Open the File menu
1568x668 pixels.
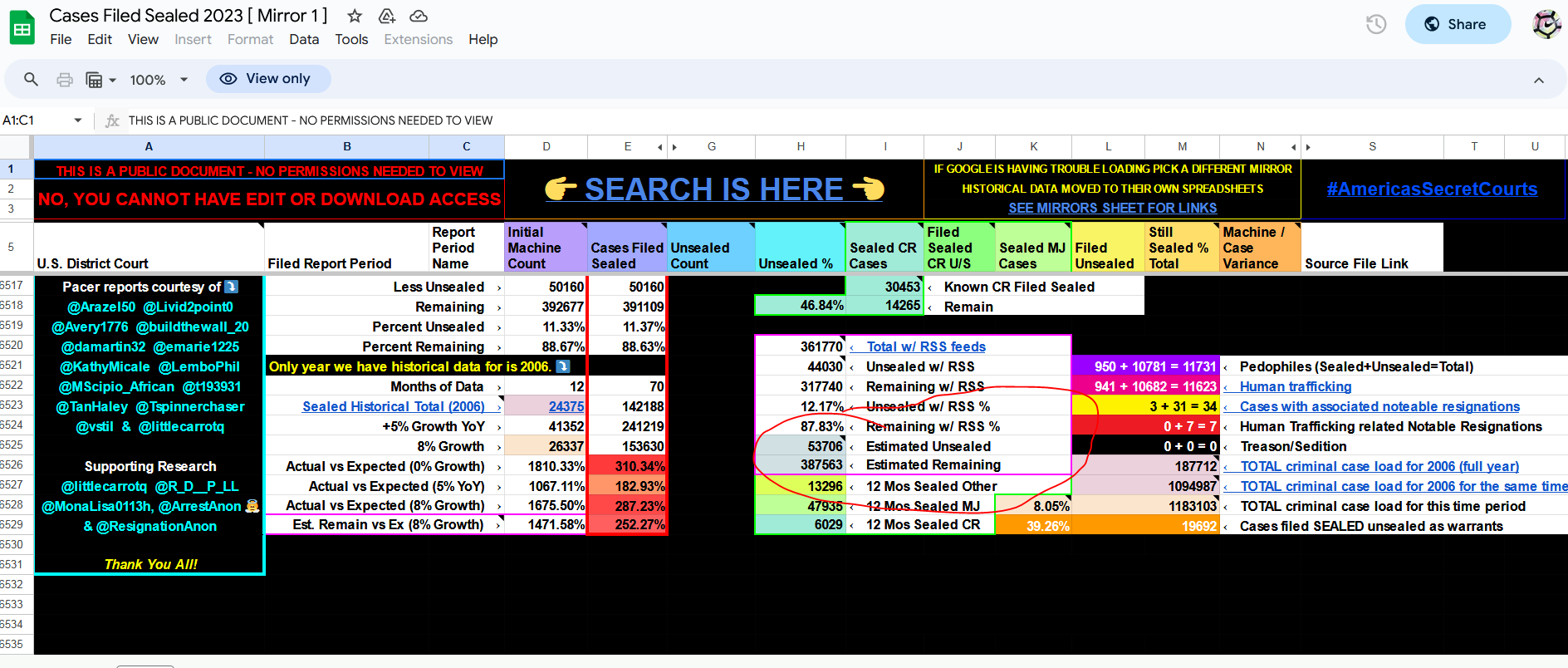(x=61, y=39)
